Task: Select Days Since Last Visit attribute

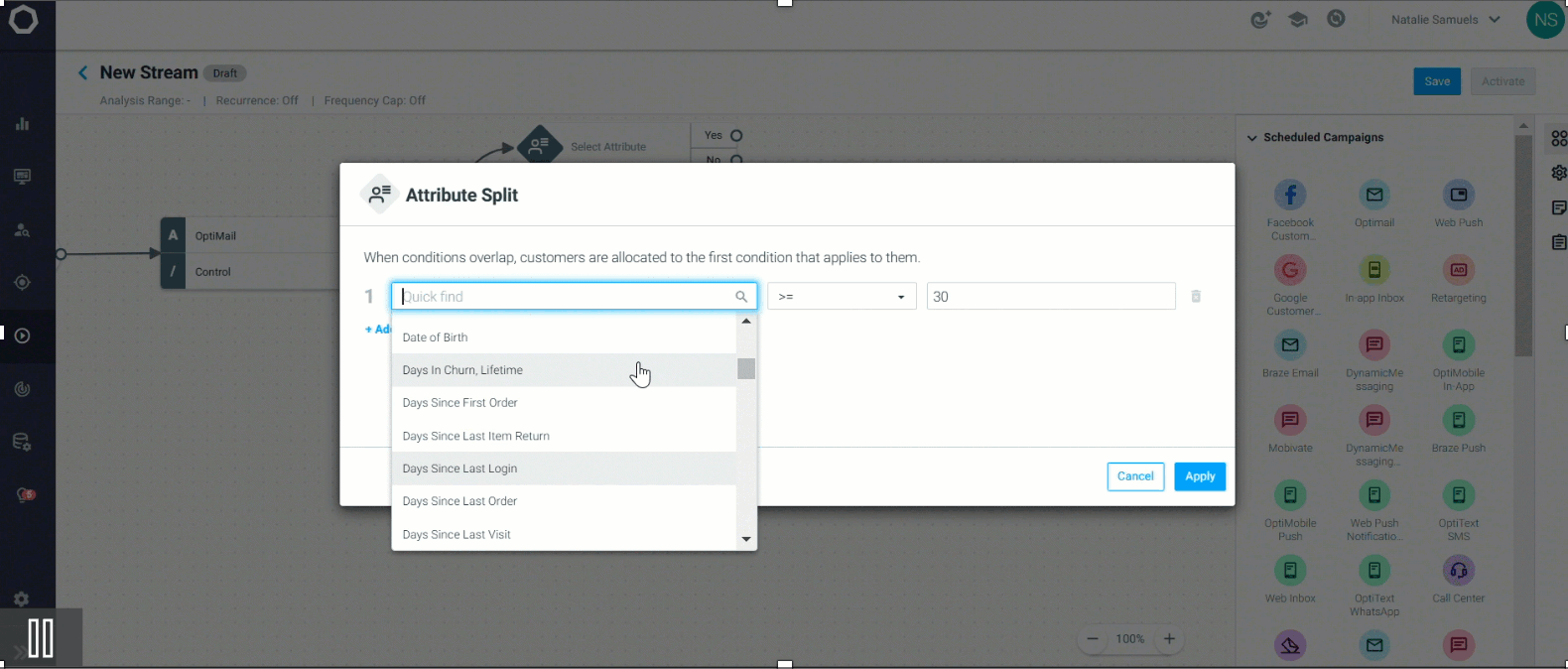Action: coord(564,534)
